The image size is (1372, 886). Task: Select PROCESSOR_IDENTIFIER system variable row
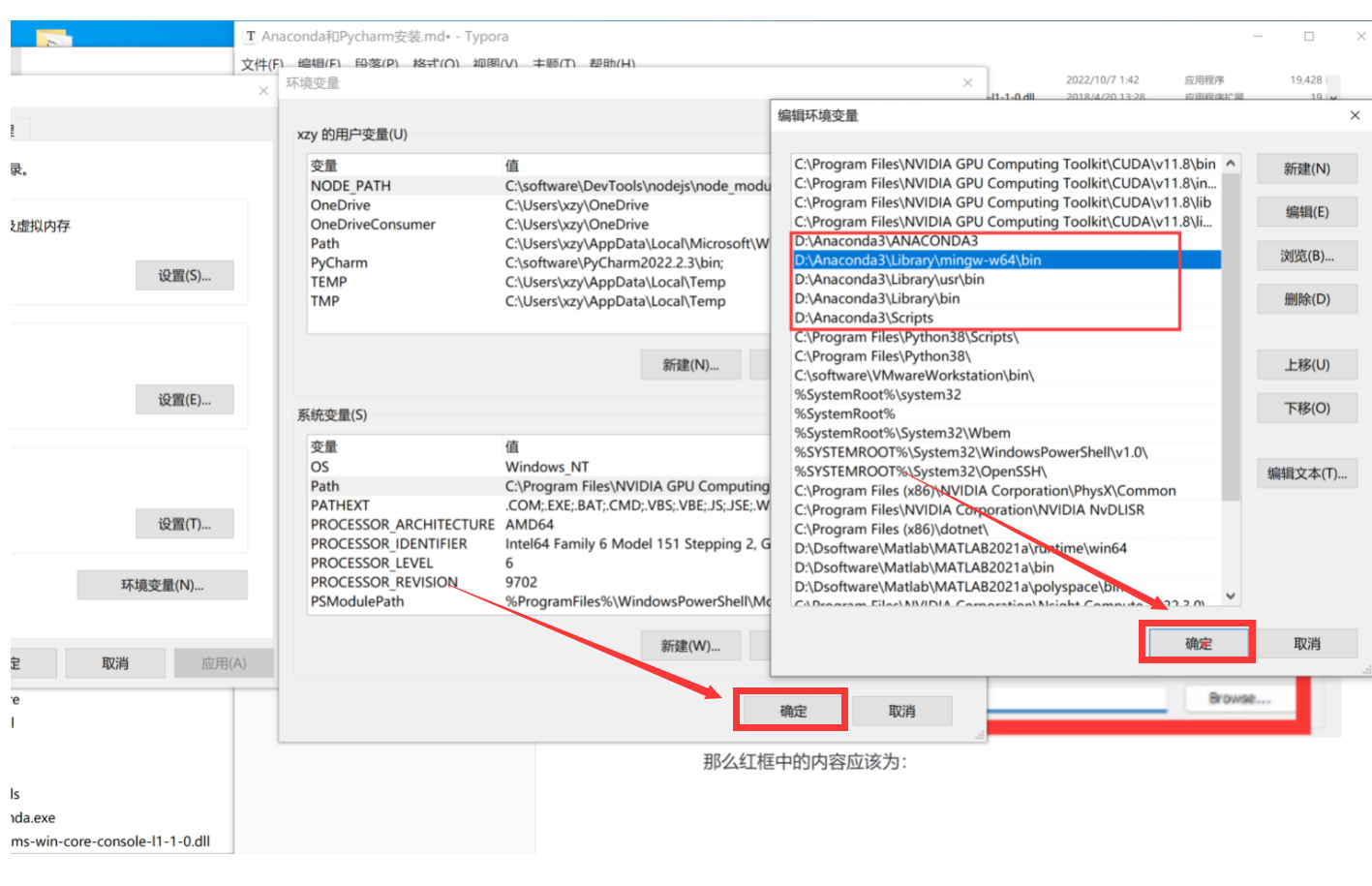(540, 544)
